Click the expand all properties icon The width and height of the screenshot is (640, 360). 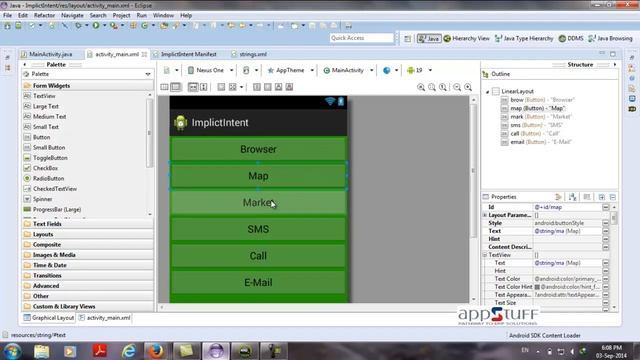pyautogui.click(x=602, y=197)
